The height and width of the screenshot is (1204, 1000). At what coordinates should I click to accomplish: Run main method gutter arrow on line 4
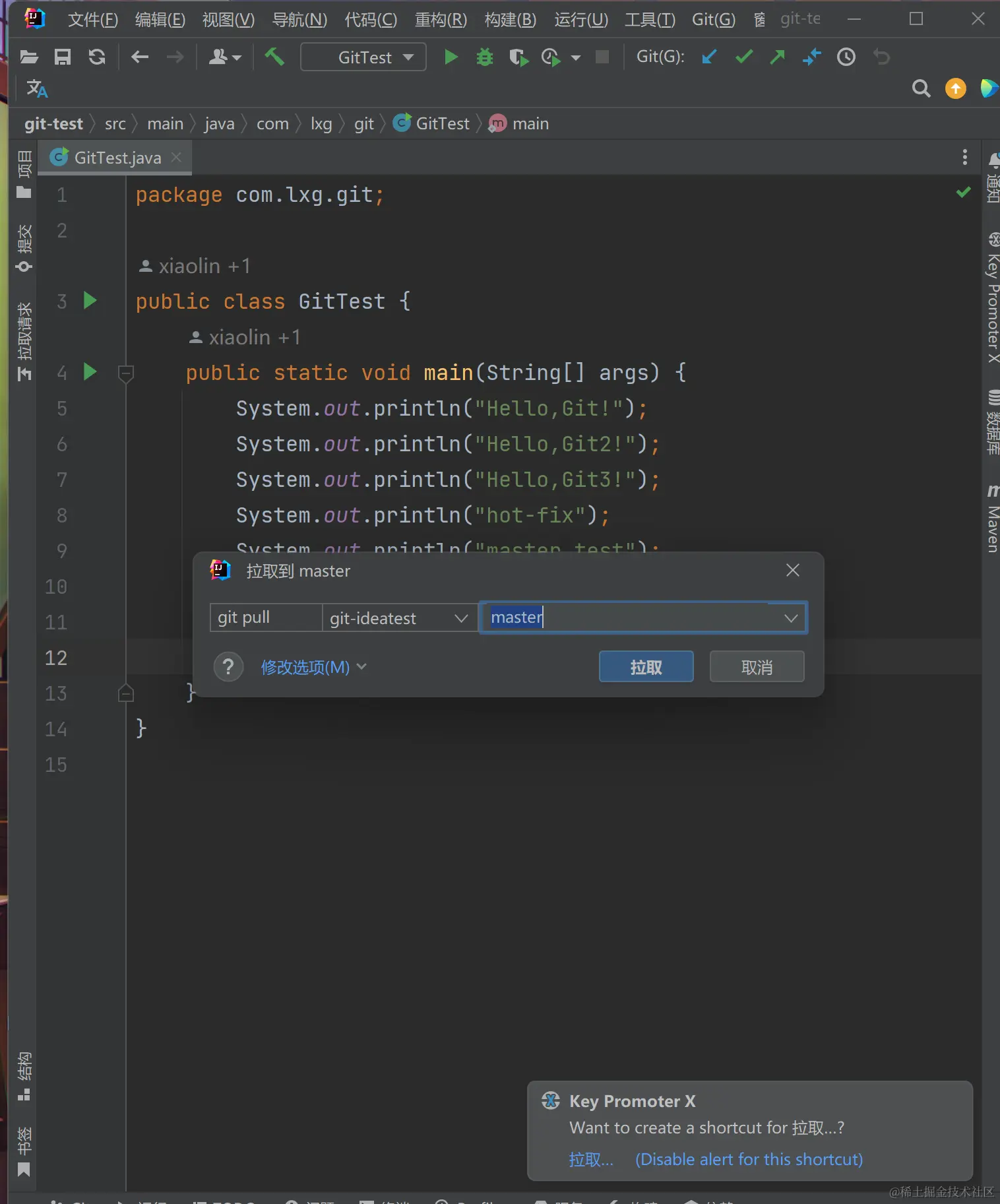(x=90, y=372)
